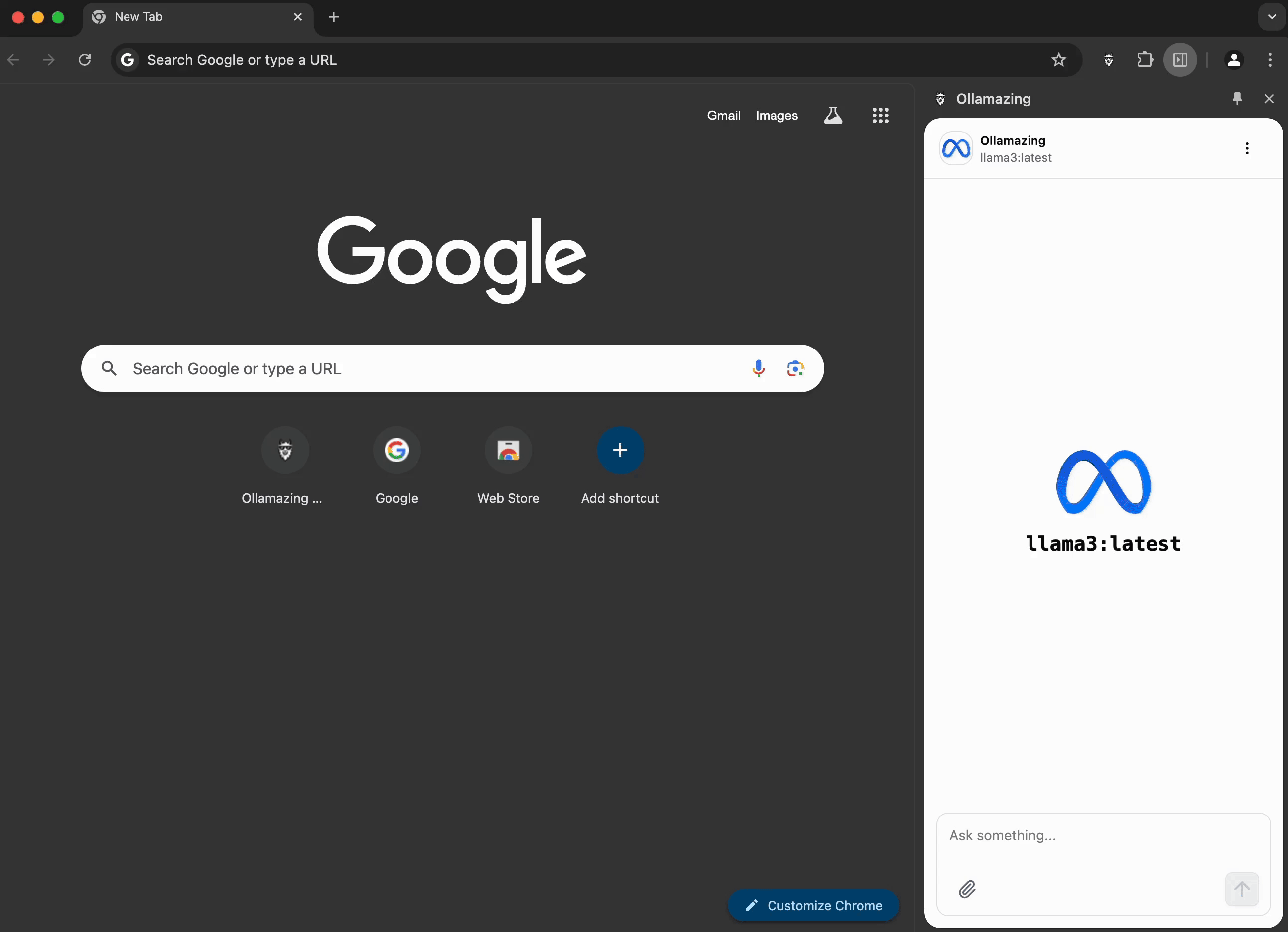Send message with the up arrow button
Screen dimensions: 1288x932
click(1242, 889)
